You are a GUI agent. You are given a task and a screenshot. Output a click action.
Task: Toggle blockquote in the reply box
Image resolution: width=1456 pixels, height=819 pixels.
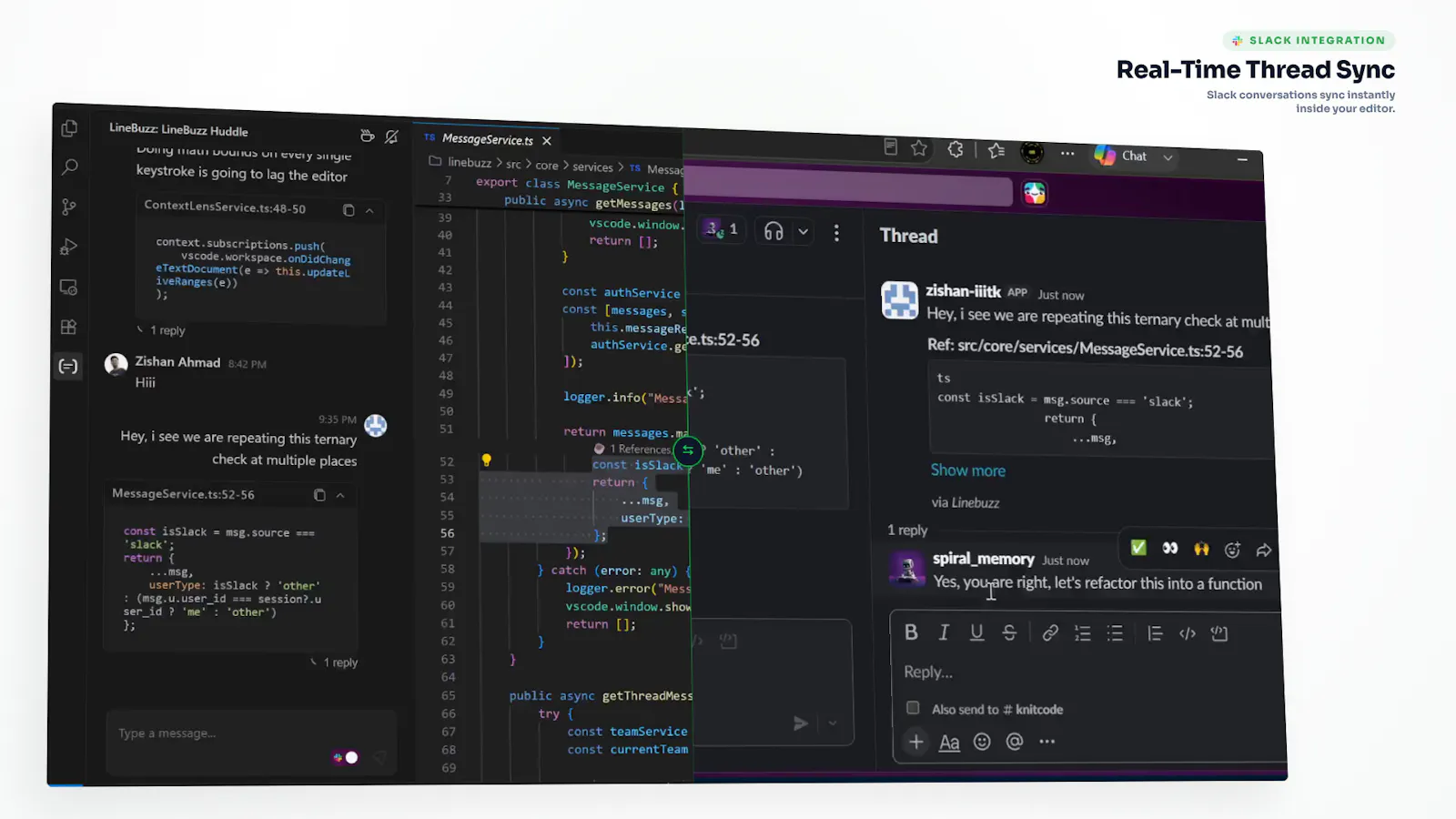pos(1155,633)
